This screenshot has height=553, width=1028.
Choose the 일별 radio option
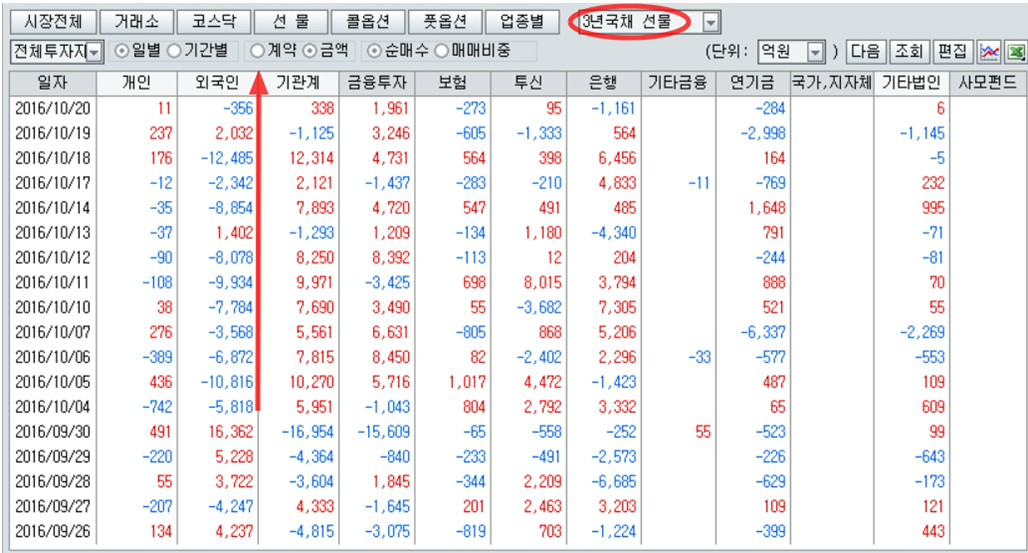123,50
